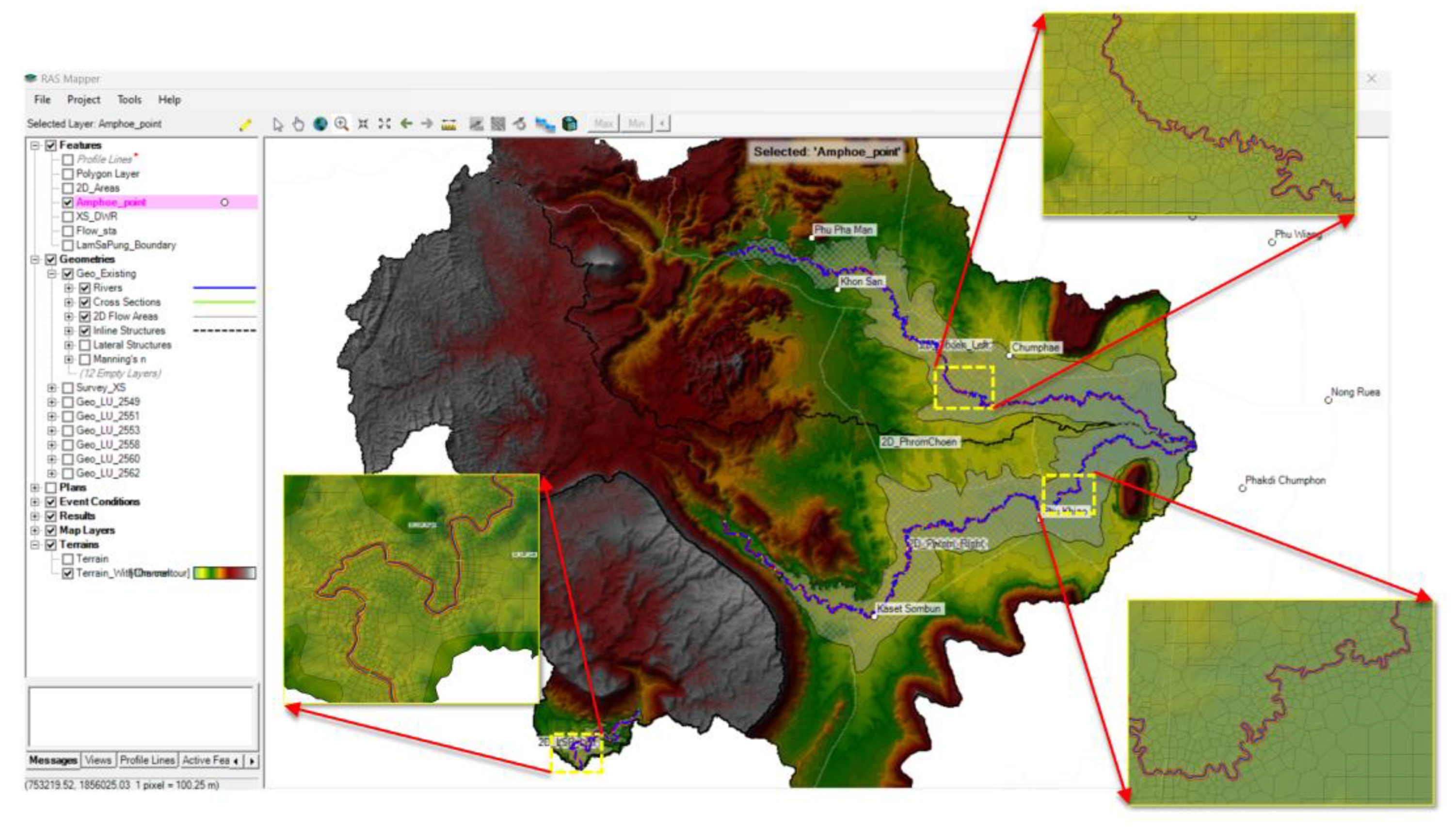Viewport: 1456px width, 827px height.
Task: Go to previous view with green arrow
Action: coord(406,124)
